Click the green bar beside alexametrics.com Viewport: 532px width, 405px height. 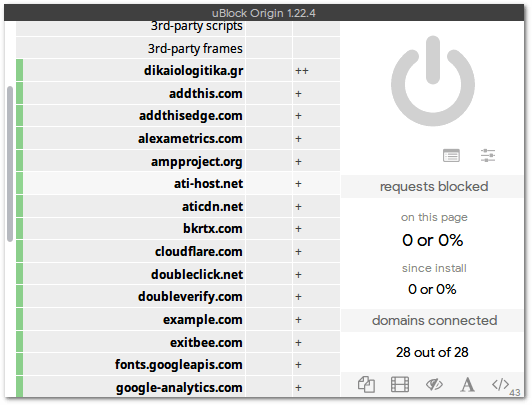click(x=19, y=138)
